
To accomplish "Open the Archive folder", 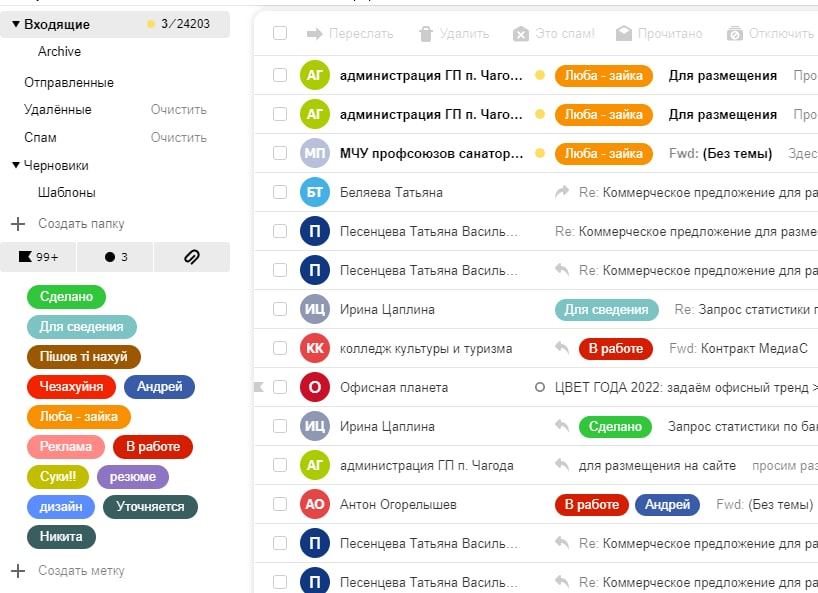I will [59, 52].
